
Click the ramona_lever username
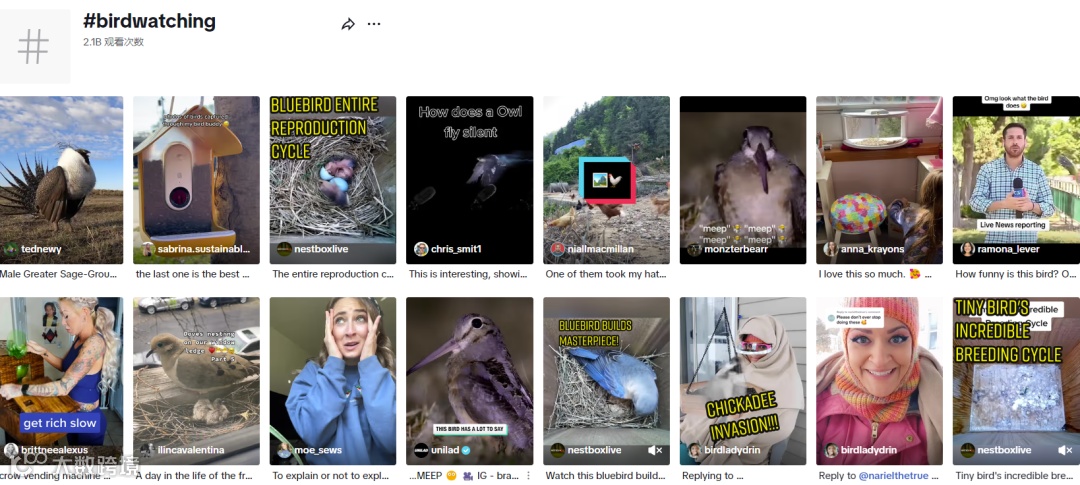(x=1008, y=249)
